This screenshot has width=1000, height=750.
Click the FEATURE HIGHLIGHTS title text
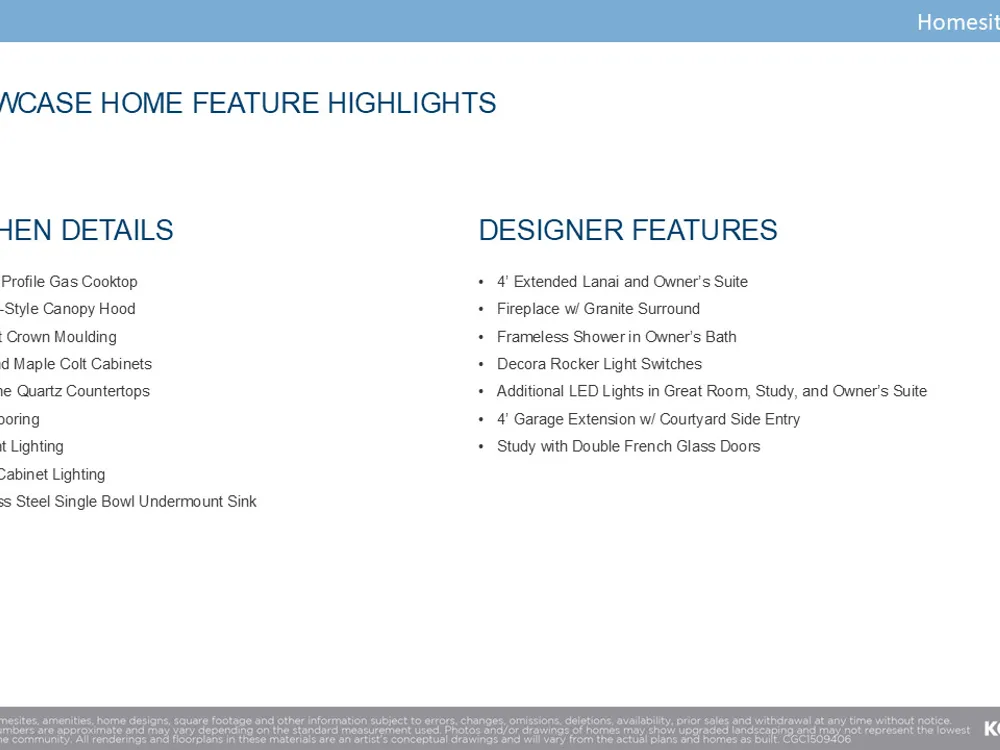pyautogui.click(x=248, y=103)
